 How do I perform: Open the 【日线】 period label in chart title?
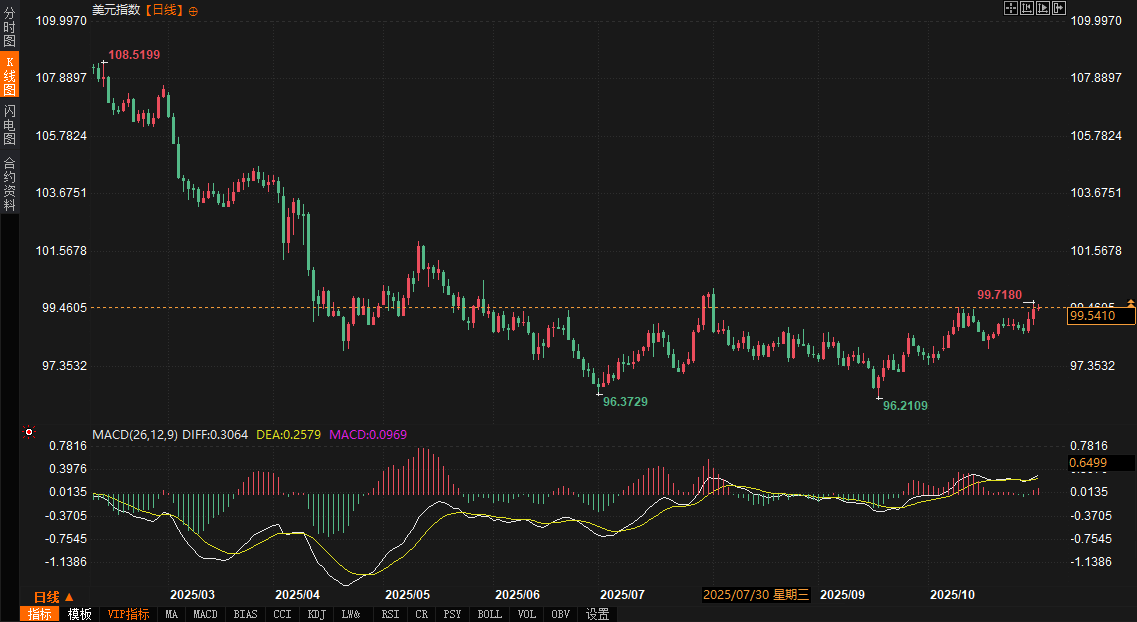click(164, 10)
